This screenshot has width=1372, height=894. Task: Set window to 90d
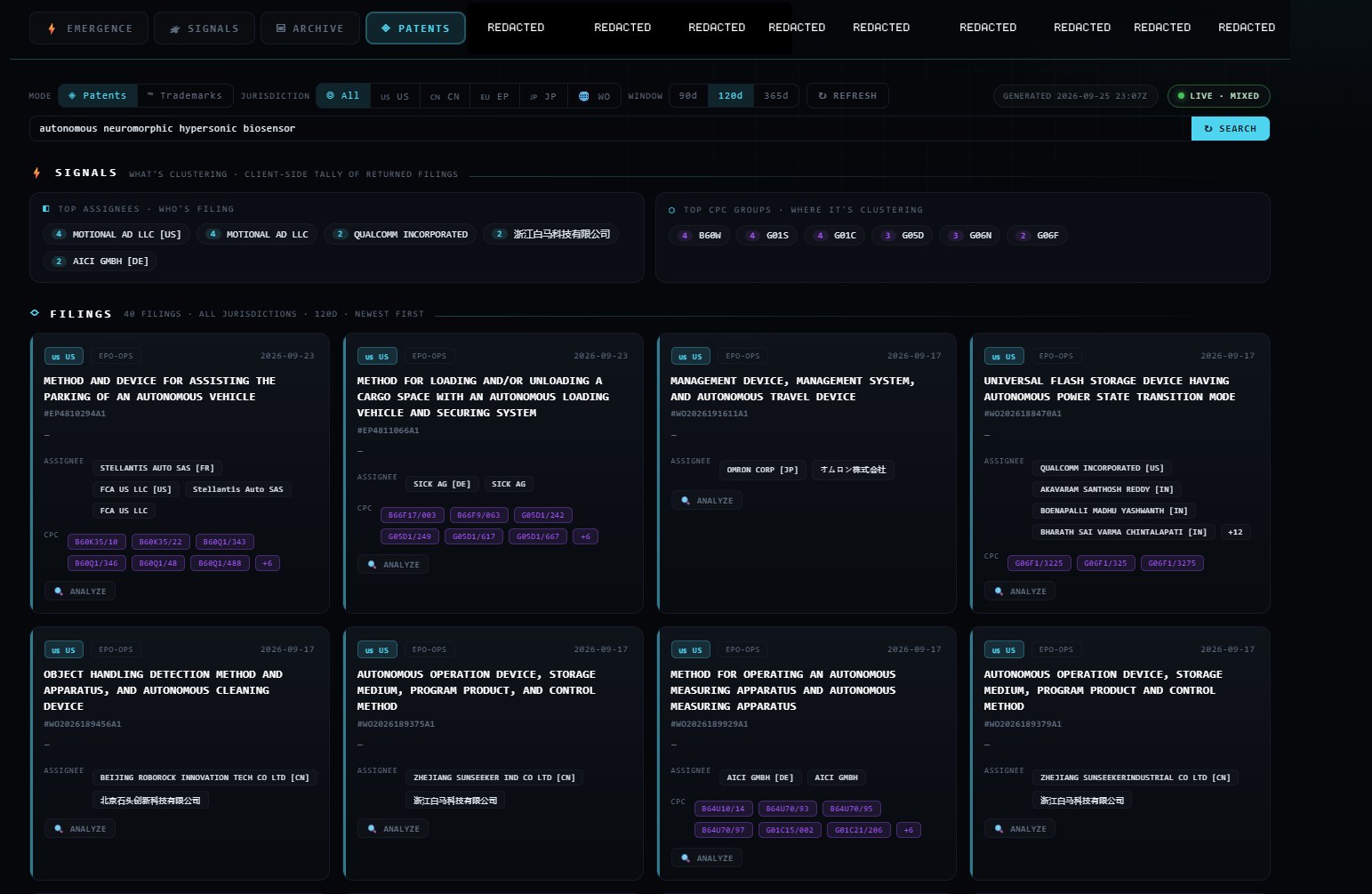click(688, 95)
